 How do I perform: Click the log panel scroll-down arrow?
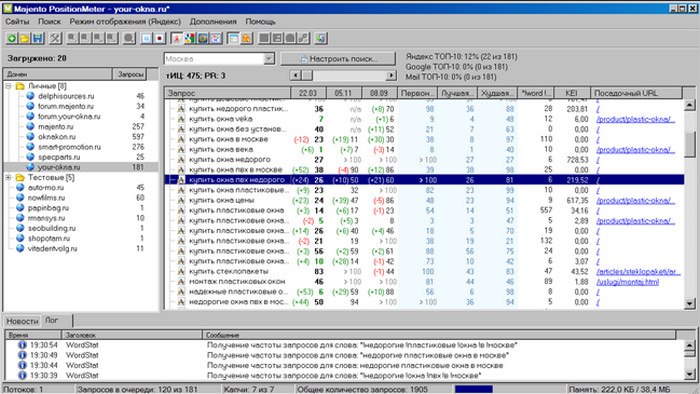click(x=689, y=374)
